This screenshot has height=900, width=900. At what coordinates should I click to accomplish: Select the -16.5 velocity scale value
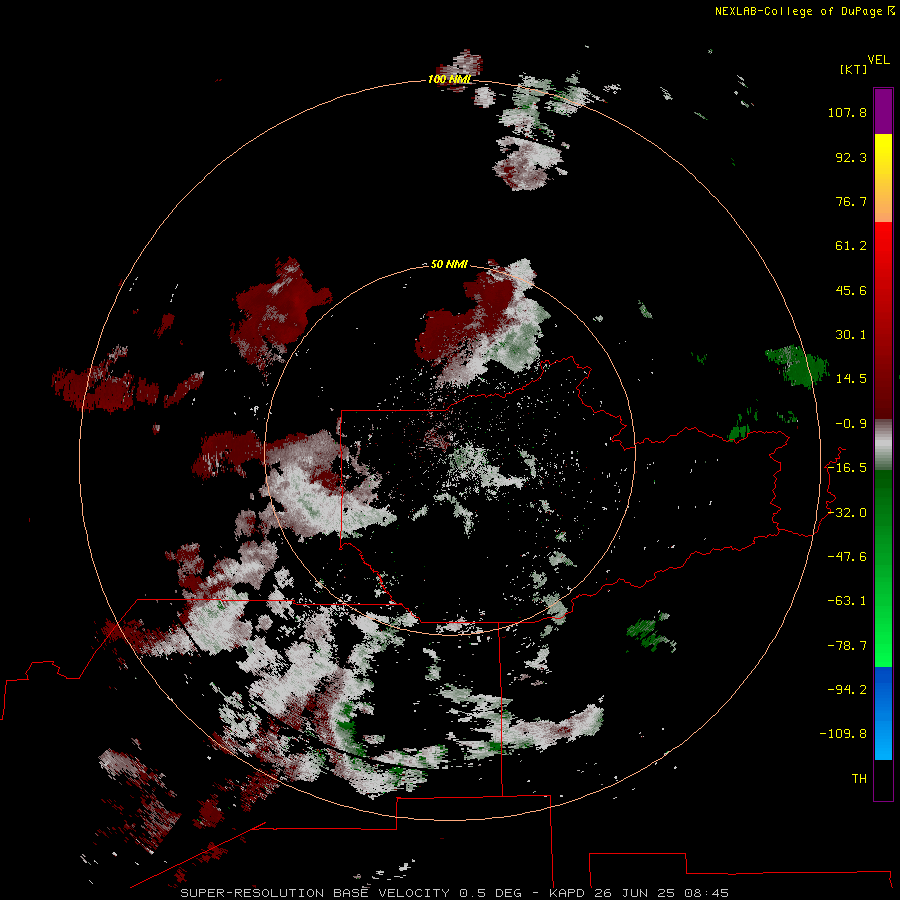click(x=847, y=468)
